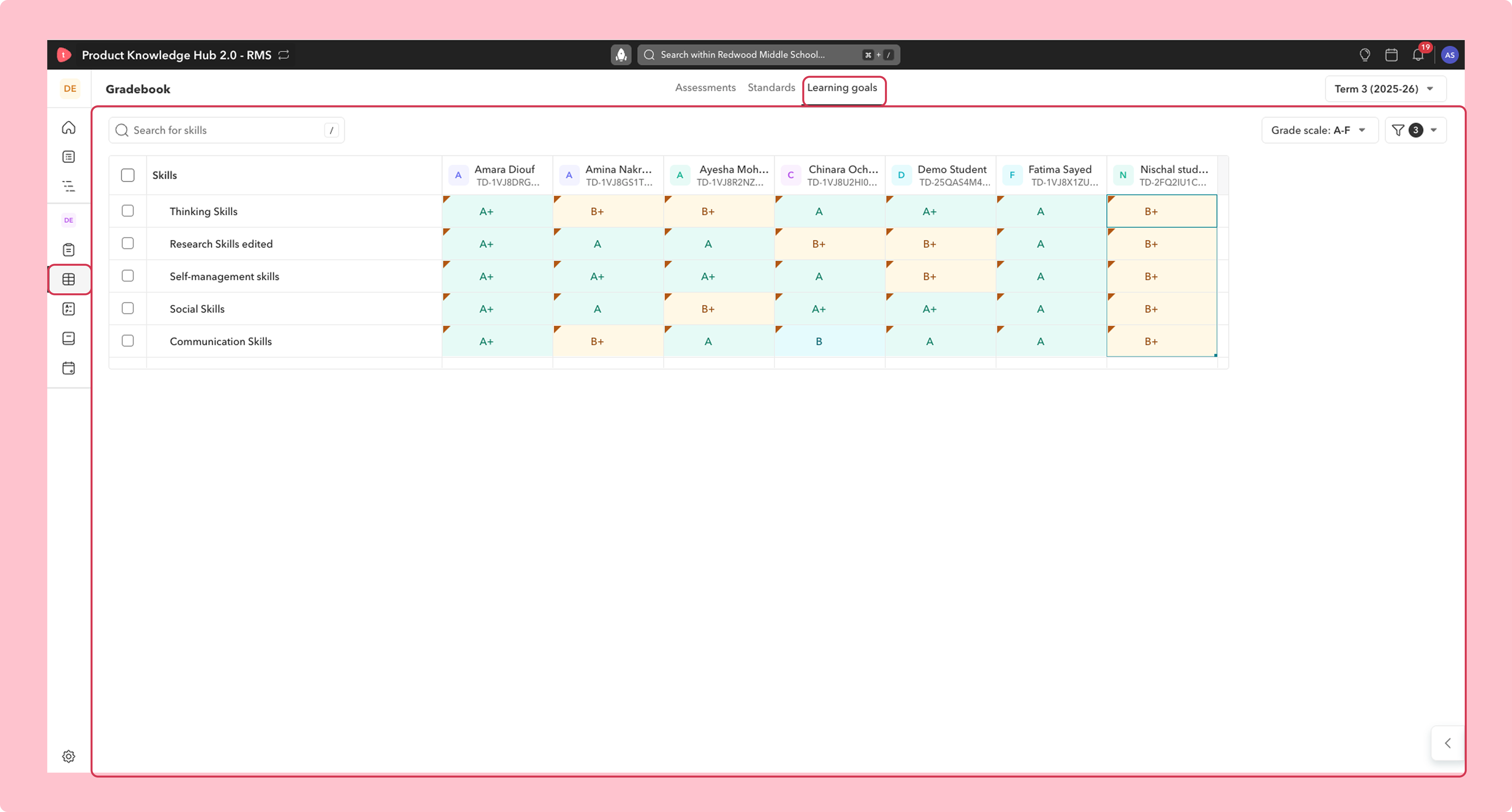Open the lined-page icon below Home in the sidebar
1512x812 pixels.
pyautogui.click(x=69, y=157)
